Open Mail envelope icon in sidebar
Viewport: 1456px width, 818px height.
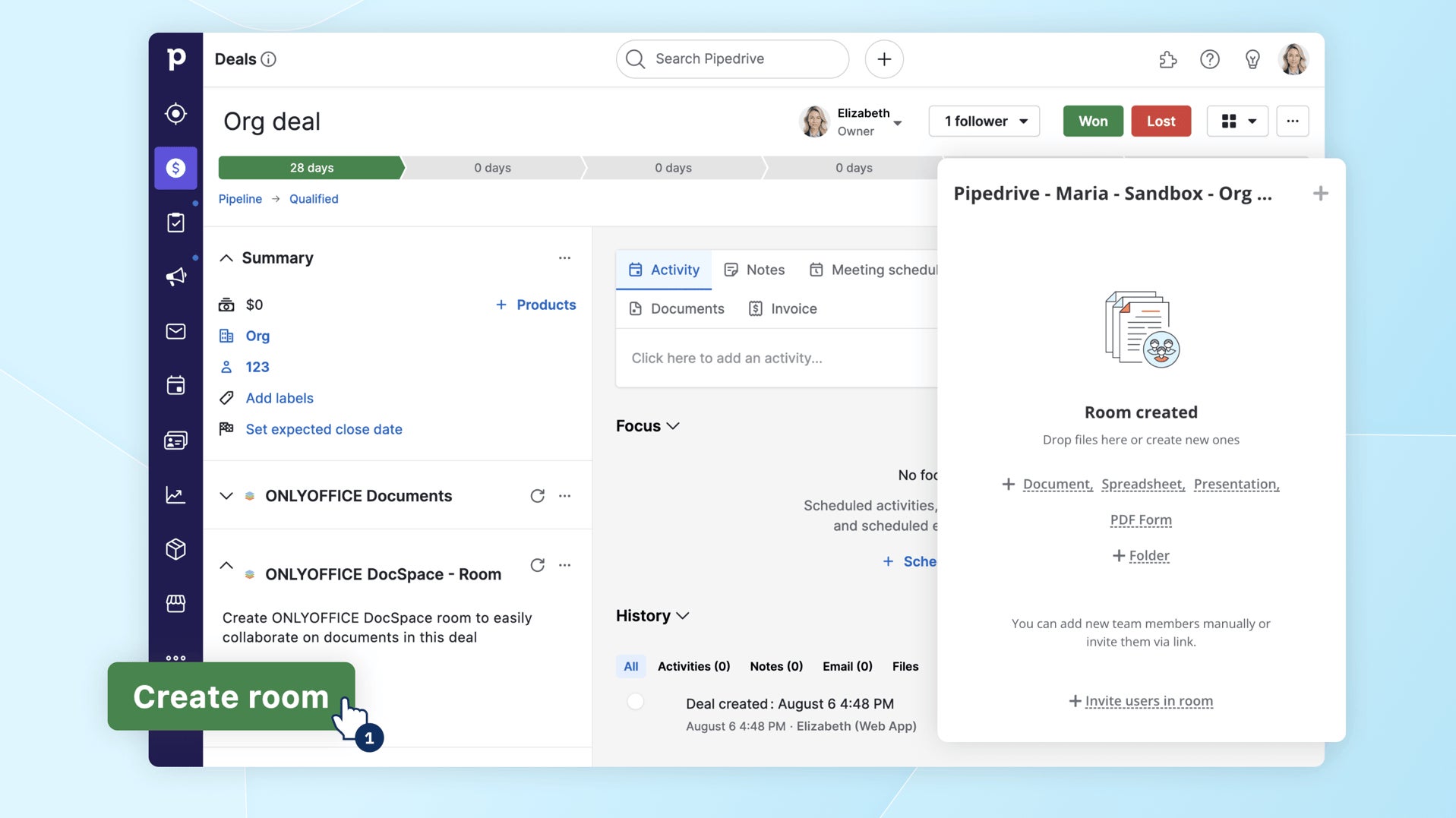tap(175, 331)
